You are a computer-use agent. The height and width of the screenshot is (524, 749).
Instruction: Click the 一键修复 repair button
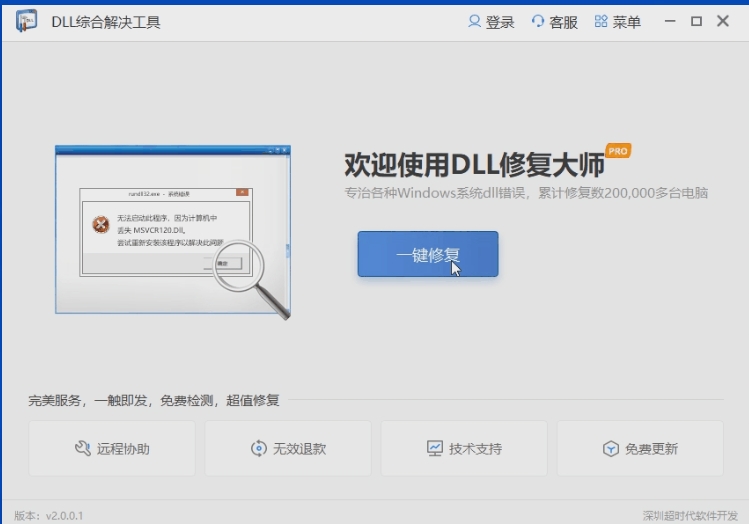pos(428,254)
